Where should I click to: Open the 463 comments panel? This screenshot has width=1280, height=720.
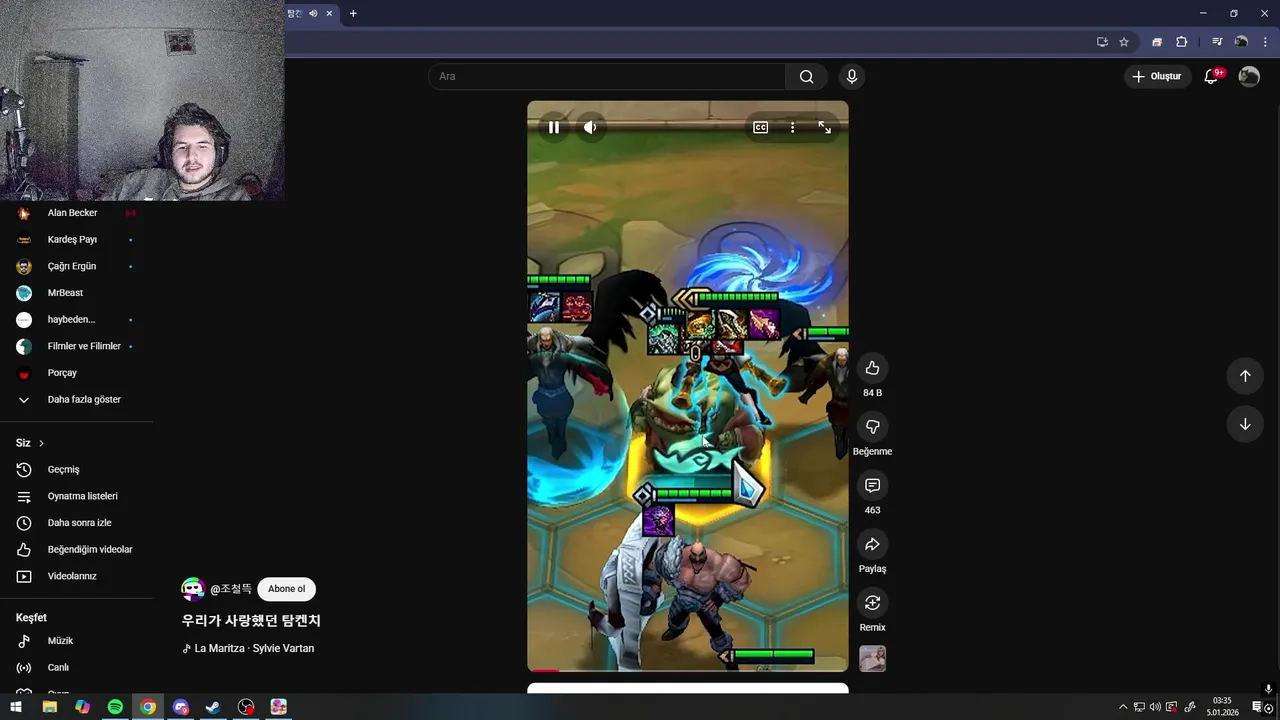point(872,485)
